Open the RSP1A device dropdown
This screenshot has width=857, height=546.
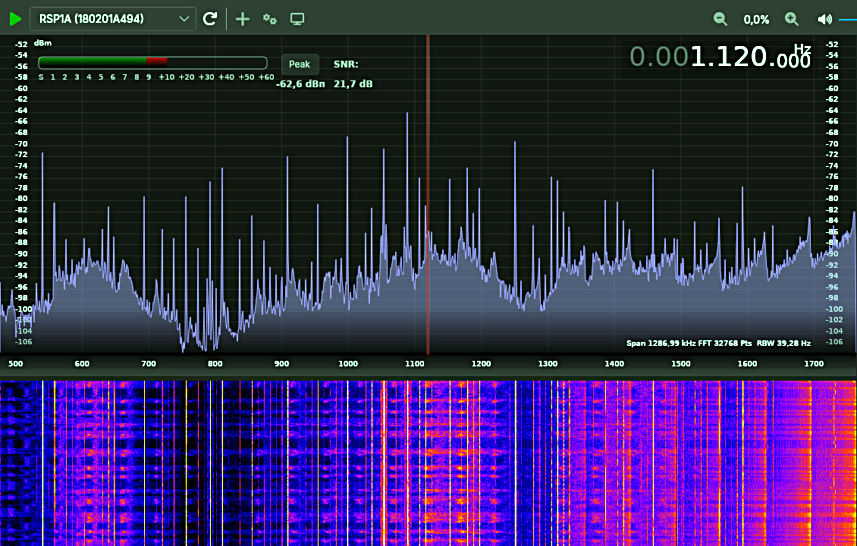click(112, 19)
